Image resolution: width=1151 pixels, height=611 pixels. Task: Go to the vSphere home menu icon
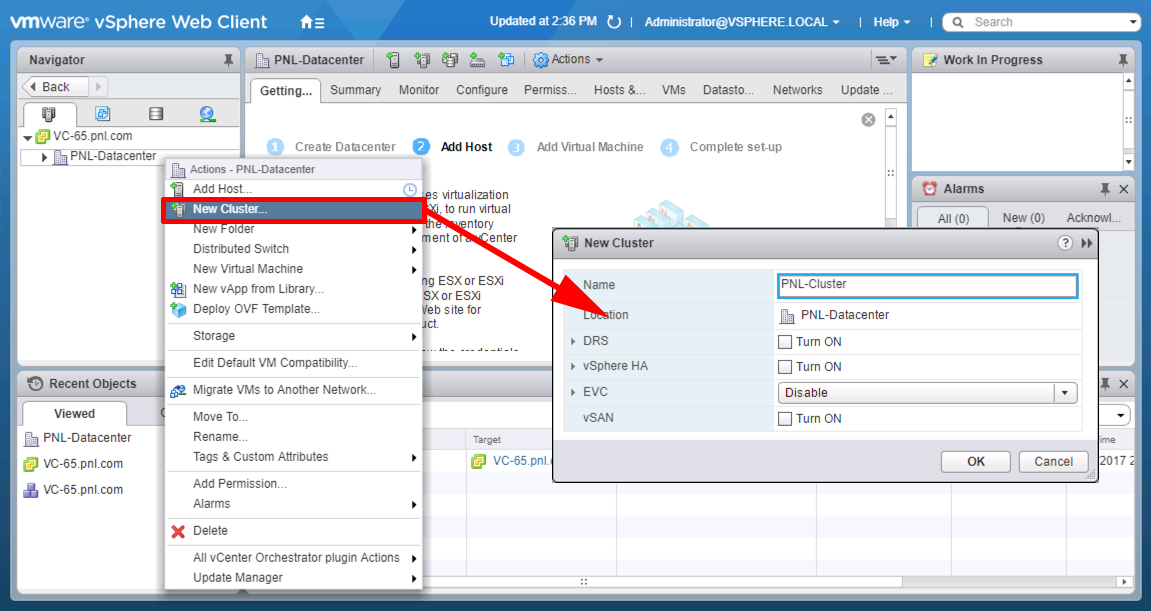(x=312, y=22)
